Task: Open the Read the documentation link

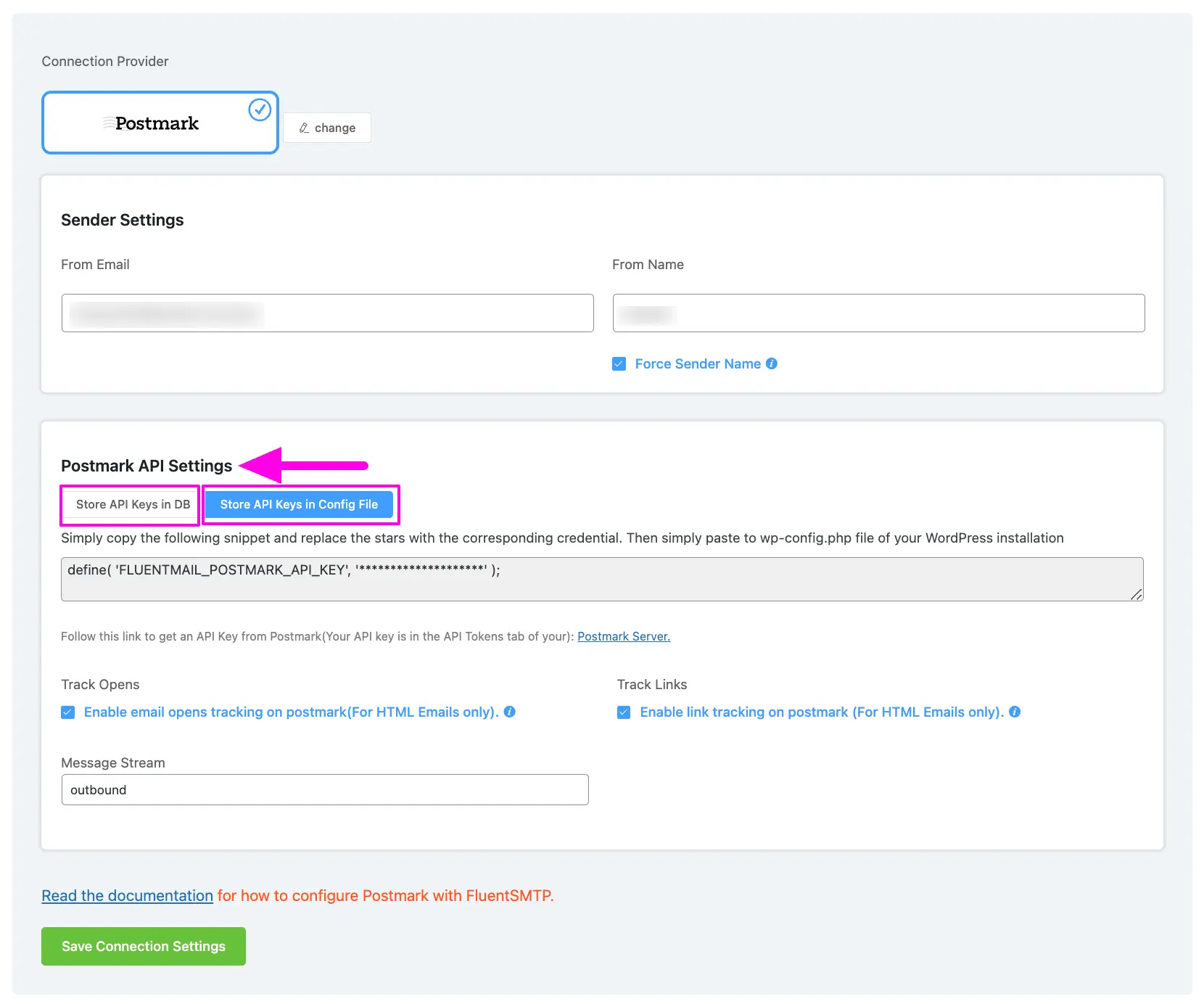Action: tap(127, 895)
